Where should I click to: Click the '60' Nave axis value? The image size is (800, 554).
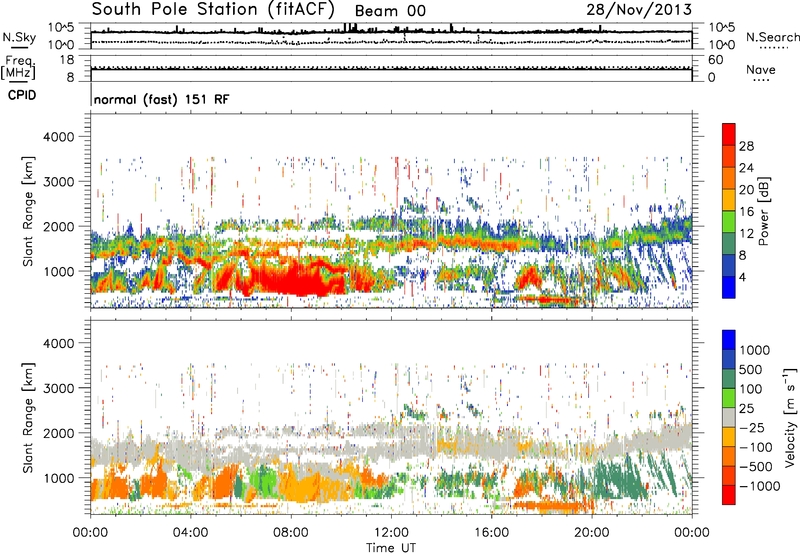click(716, 60)
